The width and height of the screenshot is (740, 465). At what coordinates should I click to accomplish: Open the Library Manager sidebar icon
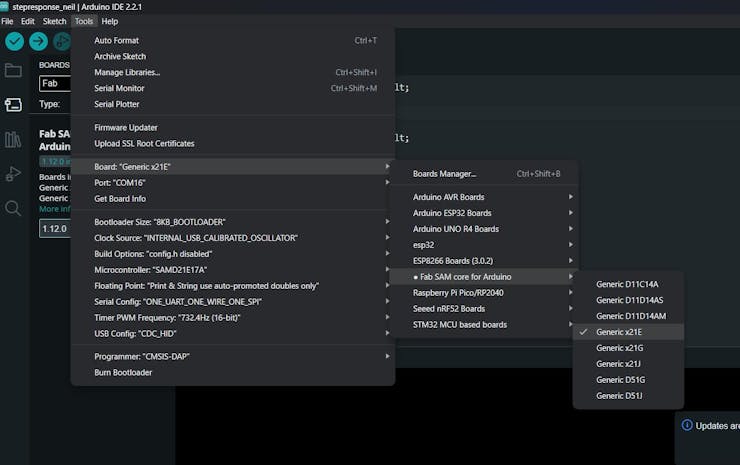click(x=13, y=139)
